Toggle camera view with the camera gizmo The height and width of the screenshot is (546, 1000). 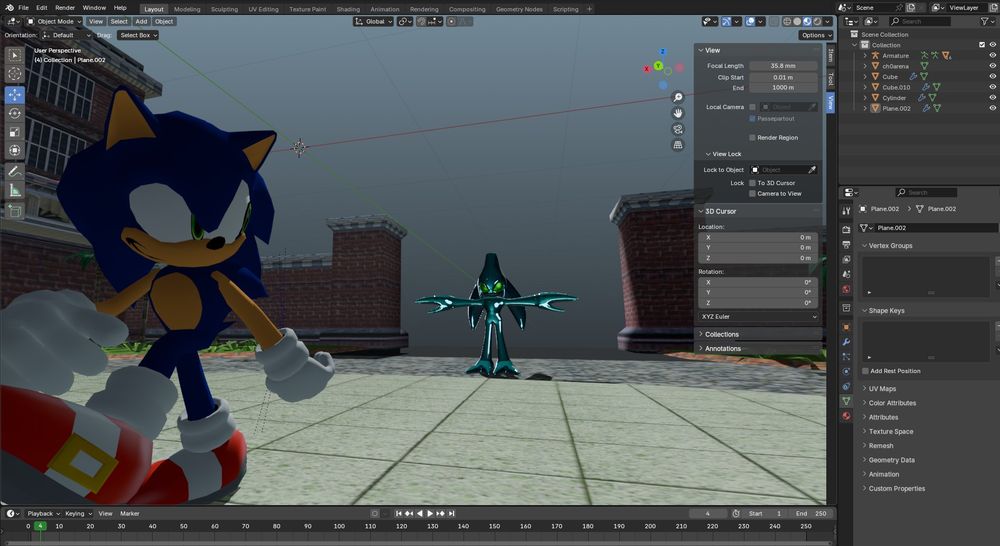click(x=678, y=129)
